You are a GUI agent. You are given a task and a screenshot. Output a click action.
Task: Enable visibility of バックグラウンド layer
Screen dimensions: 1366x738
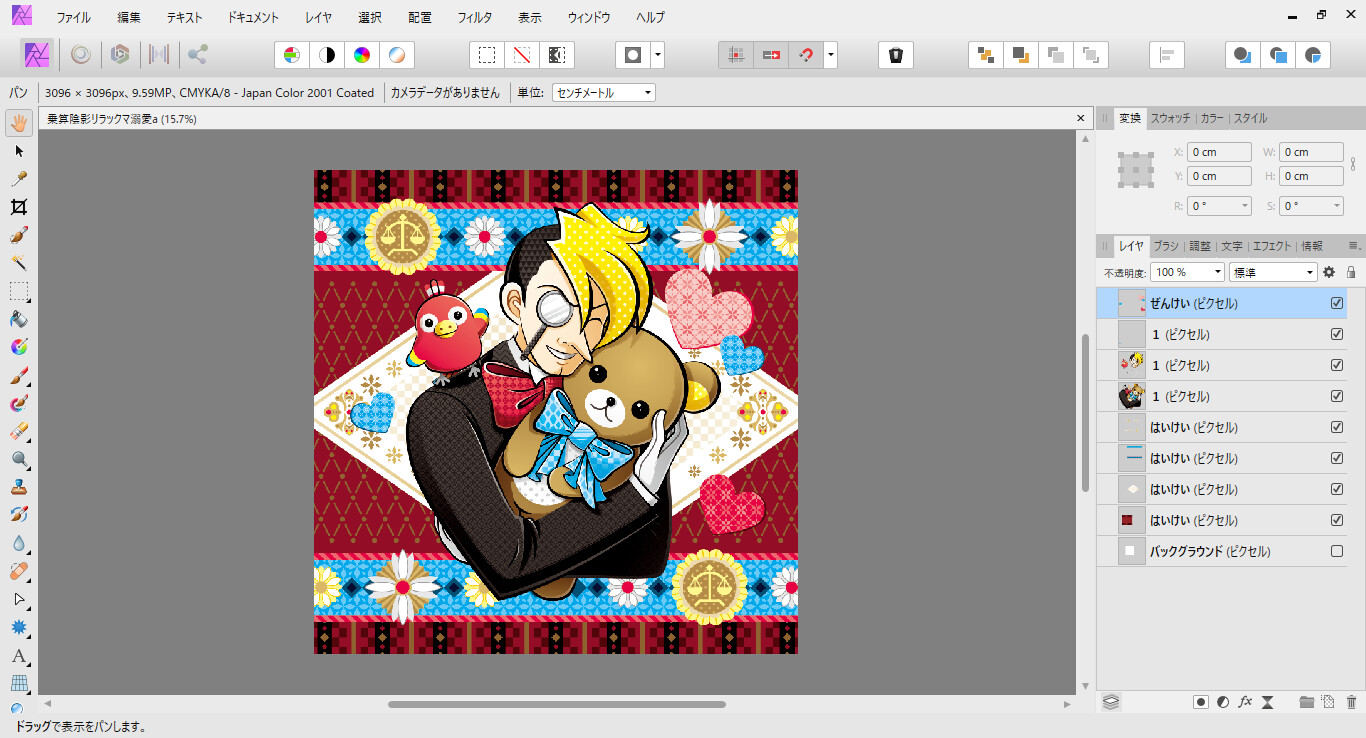pyautogui.click(x=1337, y=551)
